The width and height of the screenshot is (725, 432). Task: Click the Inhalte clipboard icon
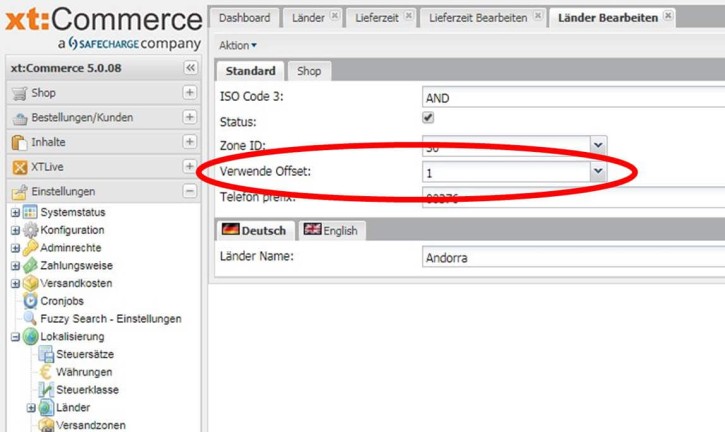pos(19,142)
